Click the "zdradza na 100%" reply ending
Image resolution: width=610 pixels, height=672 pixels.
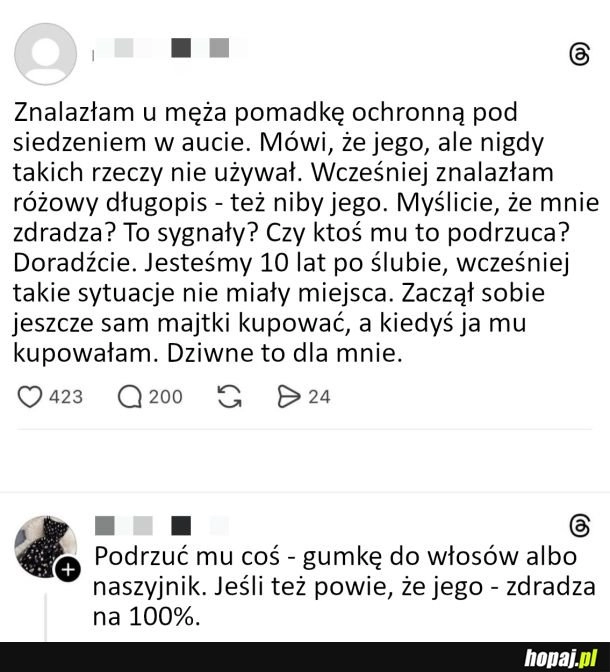coord(148,618)
